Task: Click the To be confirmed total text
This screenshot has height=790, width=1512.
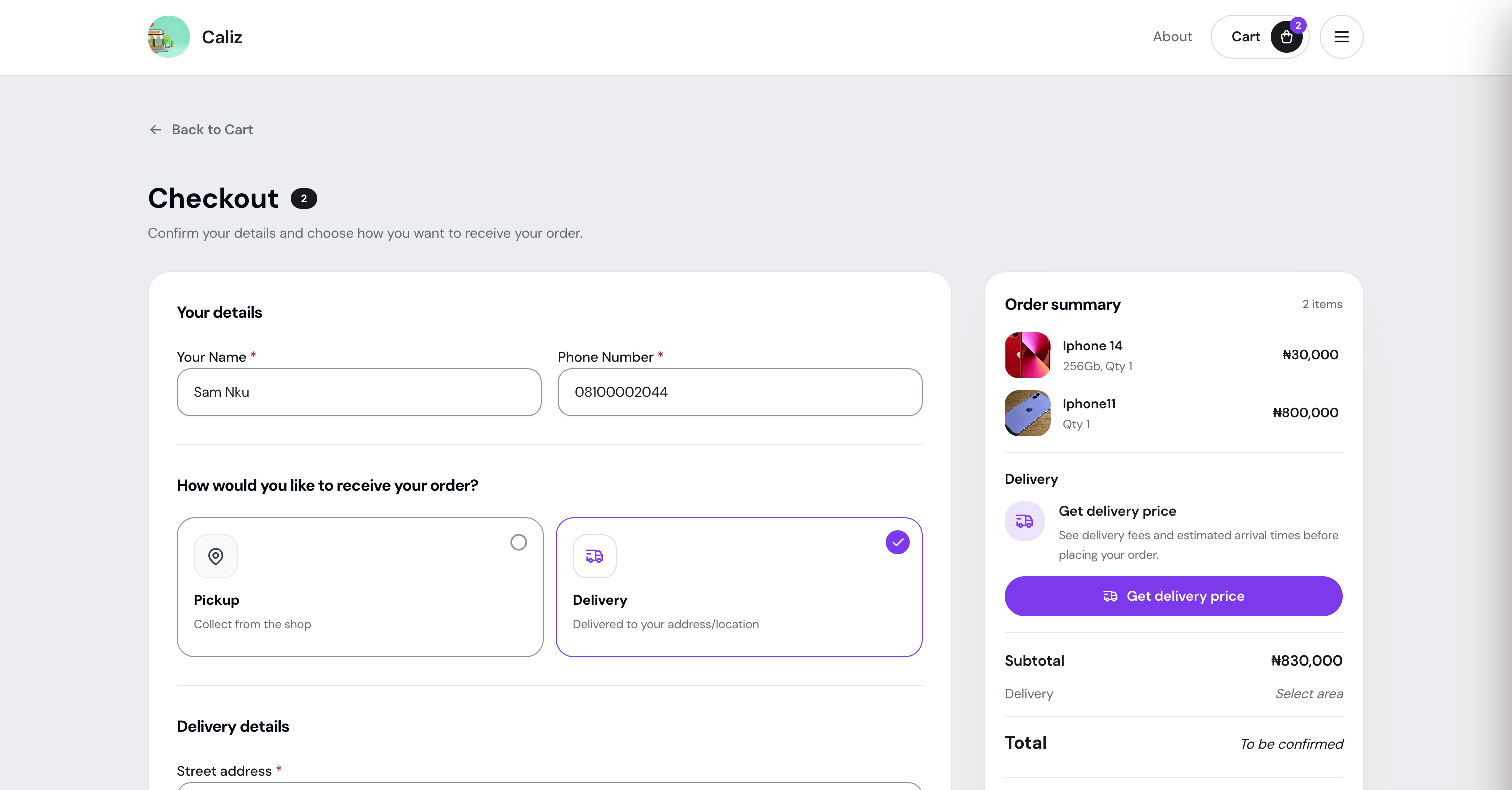Action: (x=1291, y=744)
